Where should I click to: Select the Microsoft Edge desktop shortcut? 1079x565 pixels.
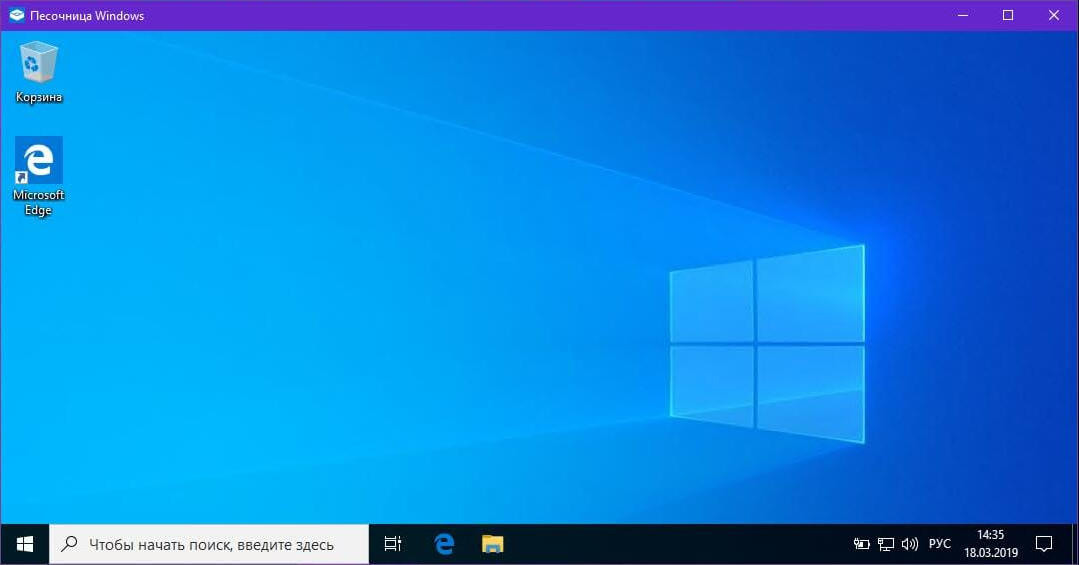coord(39,176)
